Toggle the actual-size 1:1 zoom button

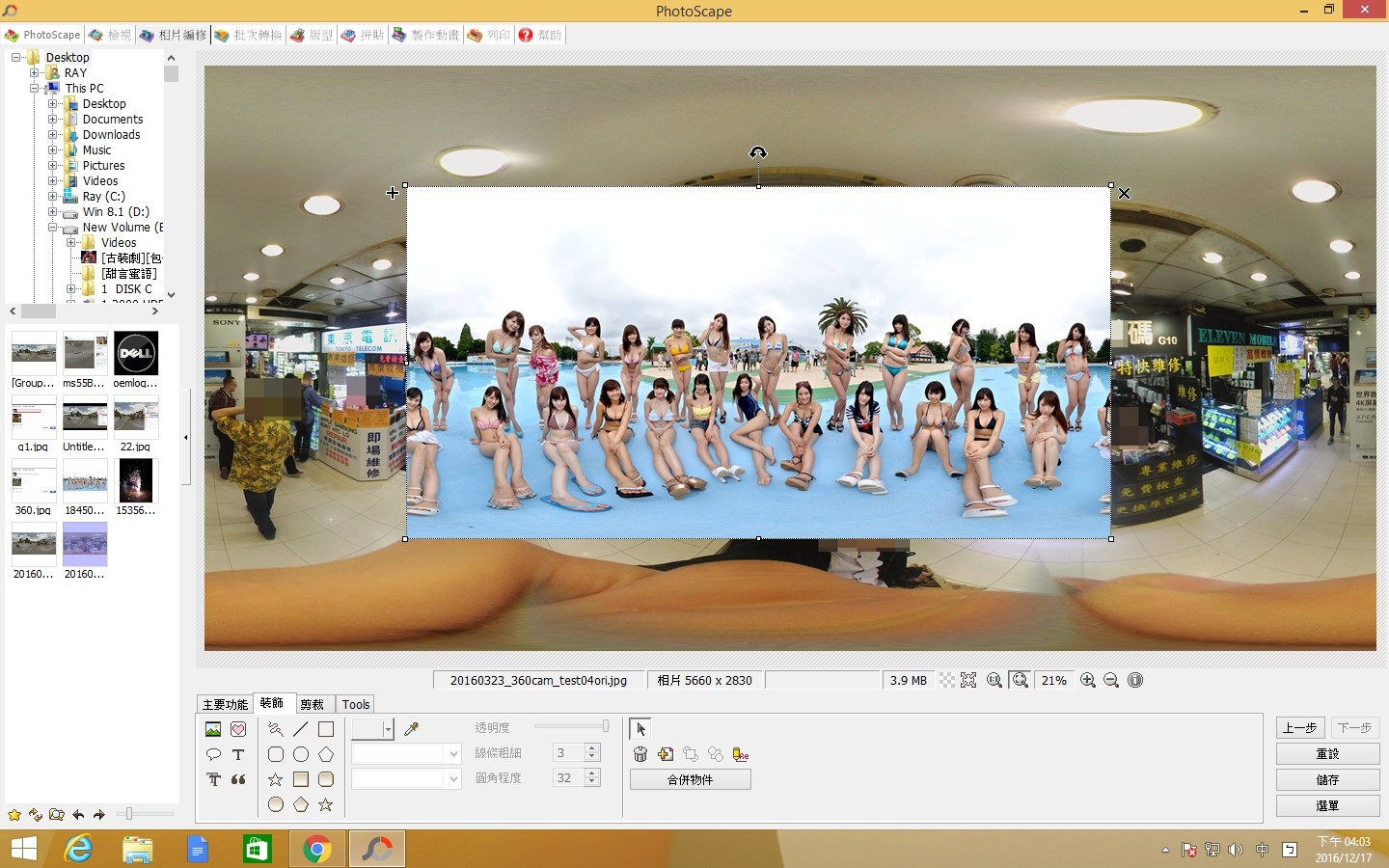[994, 680]
